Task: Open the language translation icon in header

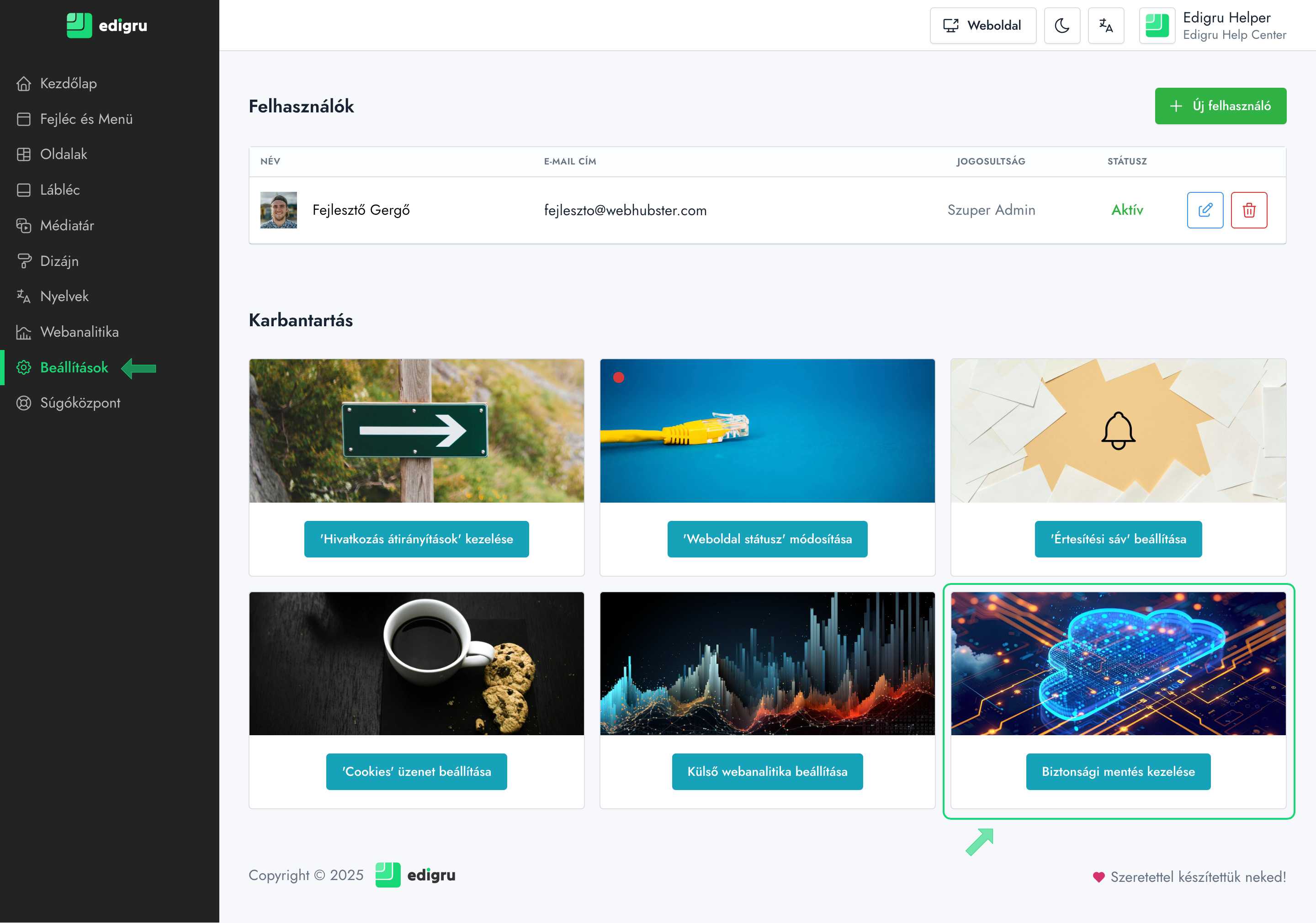Action: (1106, 25)
